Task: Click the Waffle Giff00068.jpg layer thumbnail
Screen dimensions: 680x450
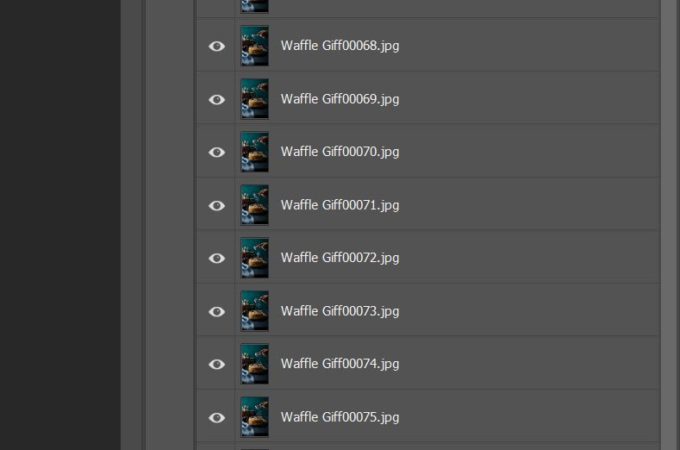Action: point(255,46)
